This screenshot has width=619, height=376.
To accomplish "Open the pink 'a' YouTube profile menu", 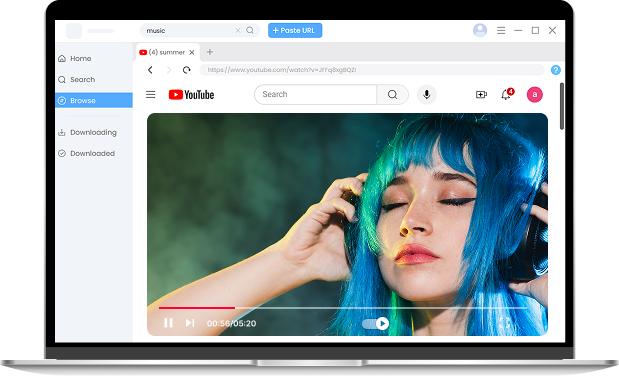I will [x=535, y=94].
